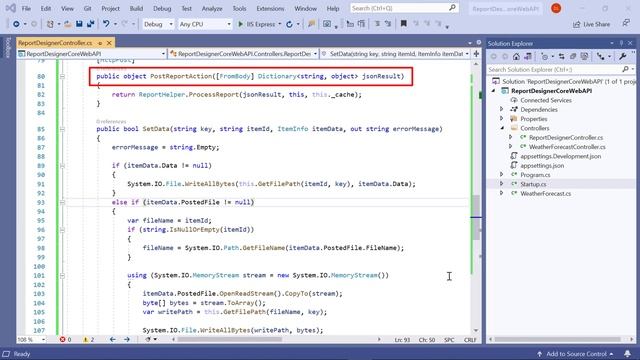Select ReportDesignerController.cs in Solution Explorer
The width and height of the screenshot is (640, 360).
click(565, 138)
